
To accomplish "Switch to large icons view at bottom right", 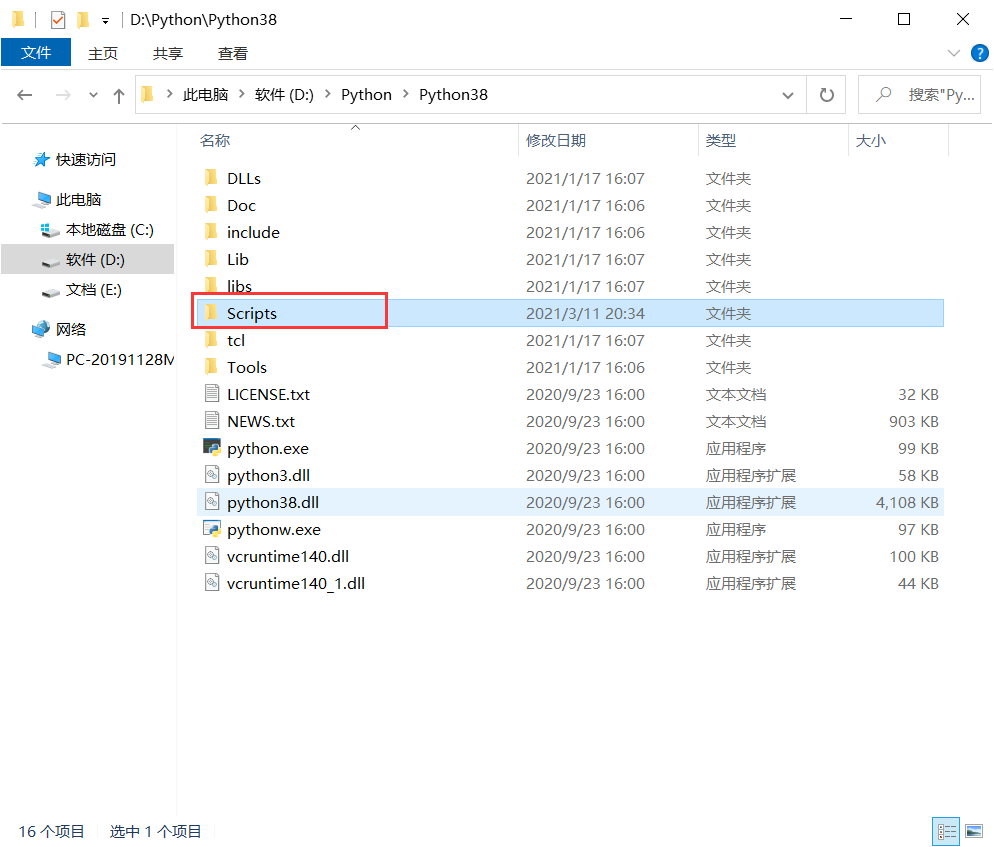I will [x=971, y=831].
